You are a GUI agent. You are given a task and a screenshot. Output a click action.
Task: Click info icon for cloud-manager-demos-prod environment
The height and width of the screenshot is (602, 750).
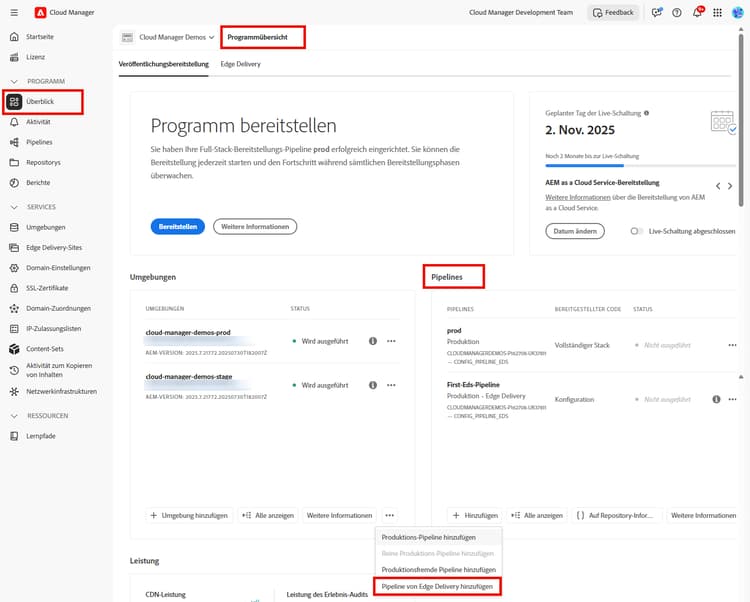tap(373, 341)
